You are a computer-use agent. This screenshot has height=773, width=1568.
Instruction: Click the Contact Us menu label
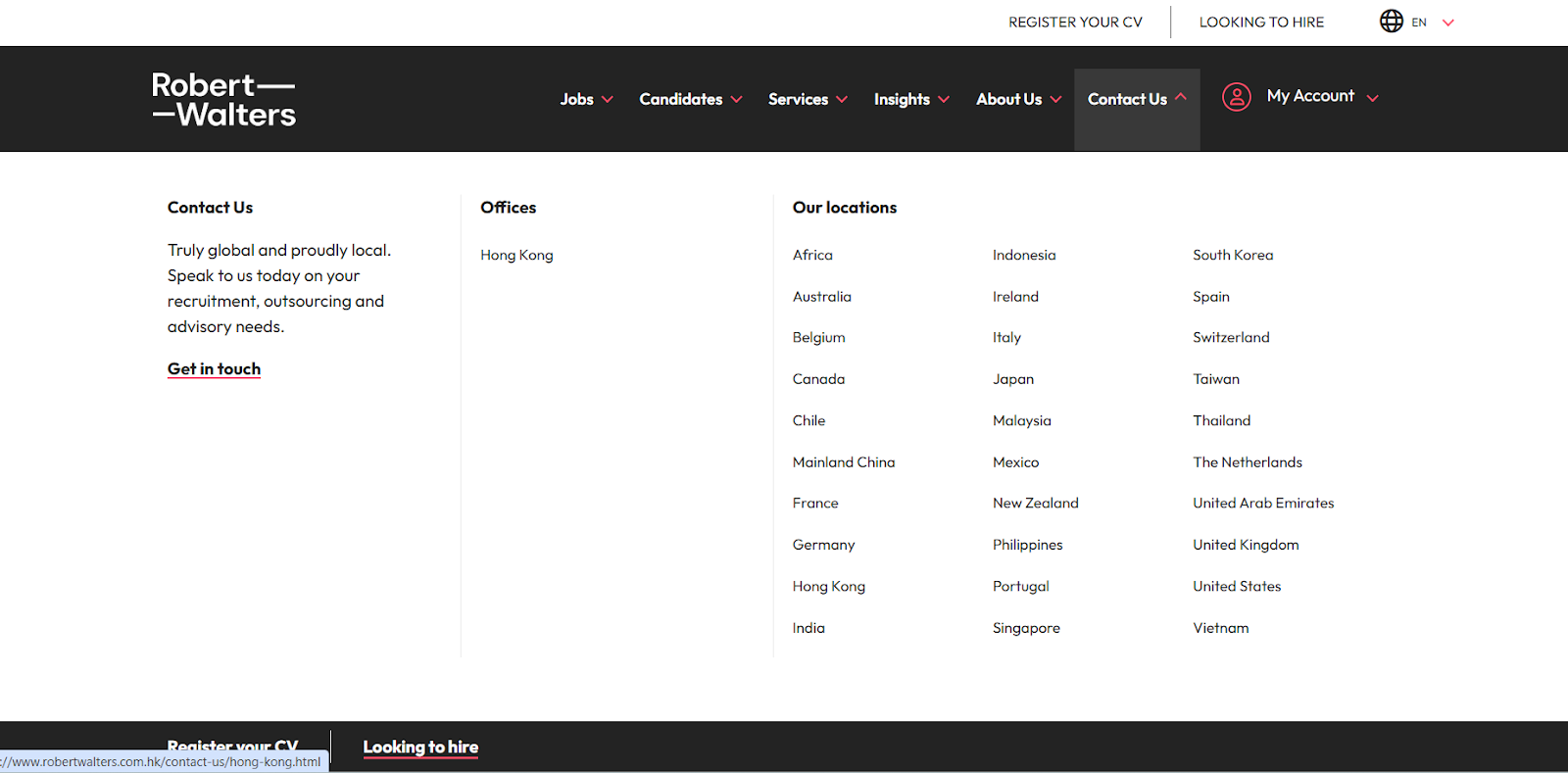point(1127,99)
